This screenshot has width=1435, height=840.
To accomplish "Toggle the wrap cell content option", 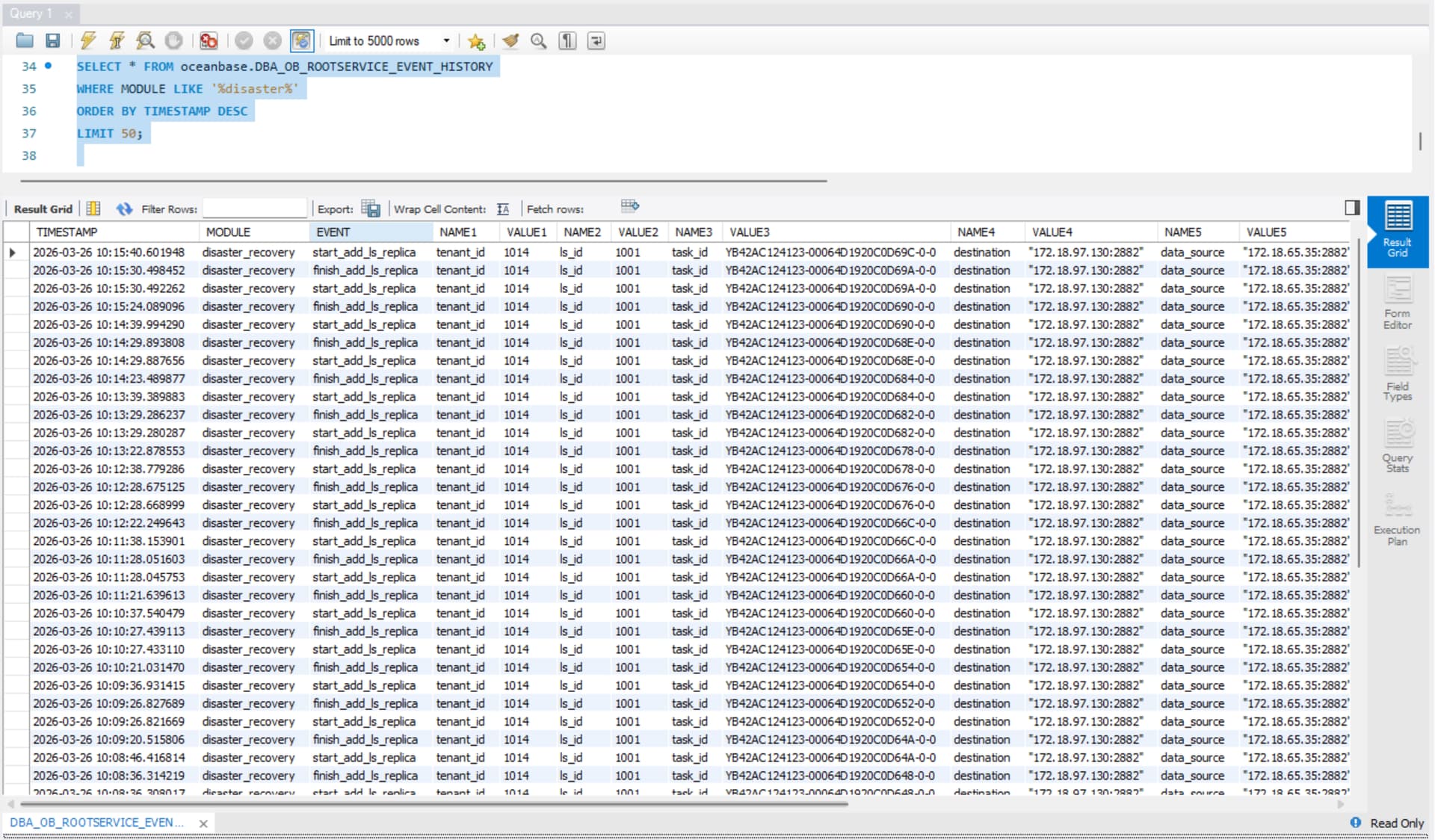I will click(503, 209).
